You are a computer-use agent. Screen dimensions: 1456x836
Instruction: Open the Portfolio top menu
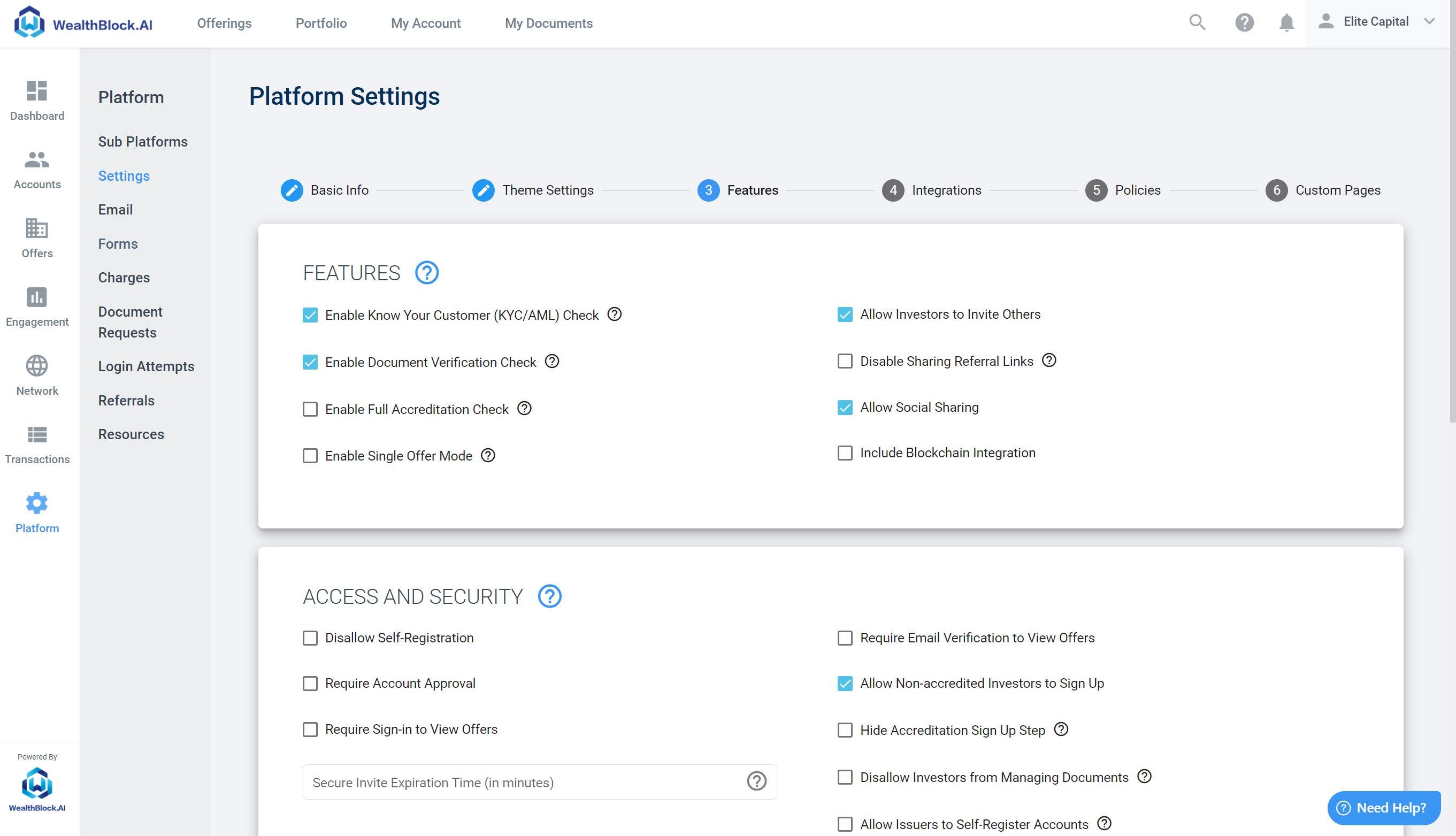[x=321, y=24]
